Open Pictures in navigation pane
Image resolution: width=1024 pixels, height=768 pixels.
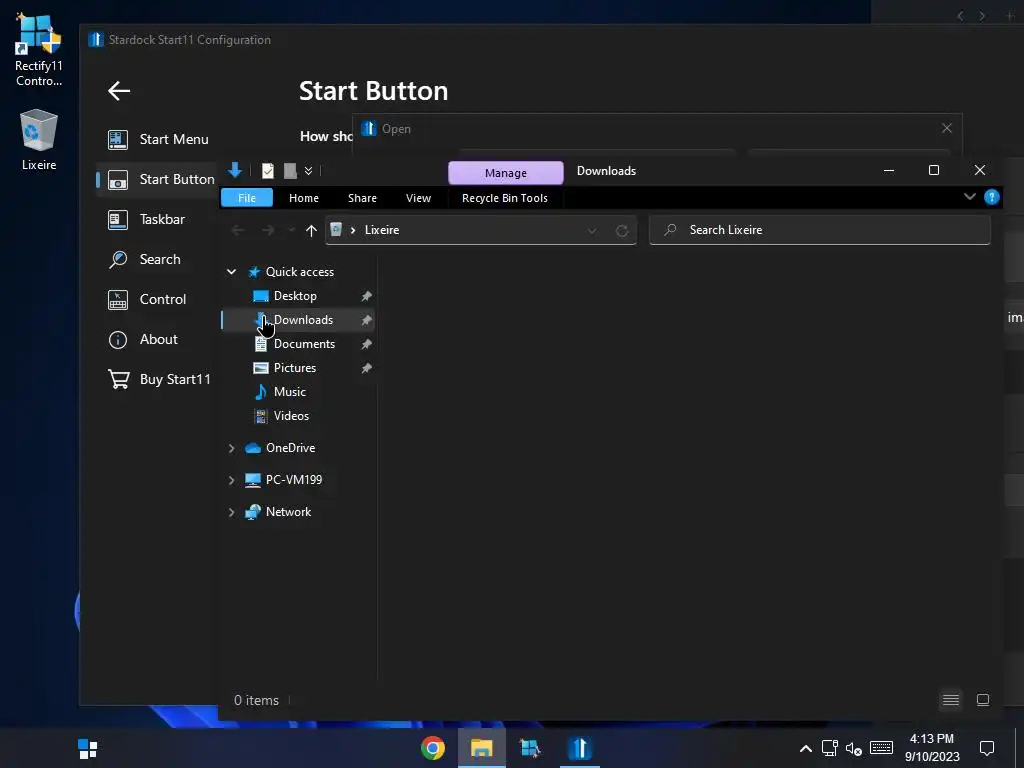click(295, 368)
